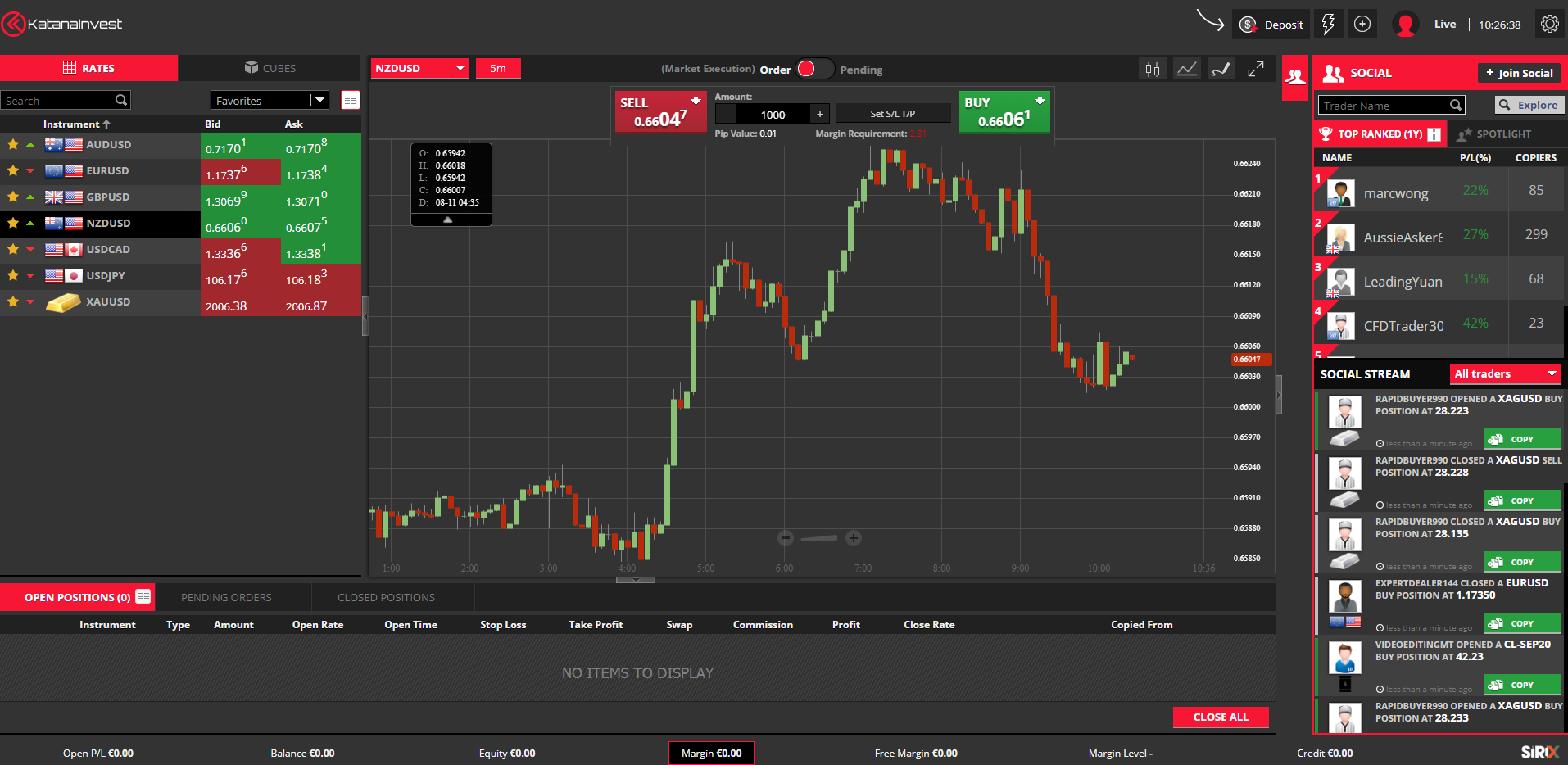Toggle favorite star for USDCAD

click(13, 249)
